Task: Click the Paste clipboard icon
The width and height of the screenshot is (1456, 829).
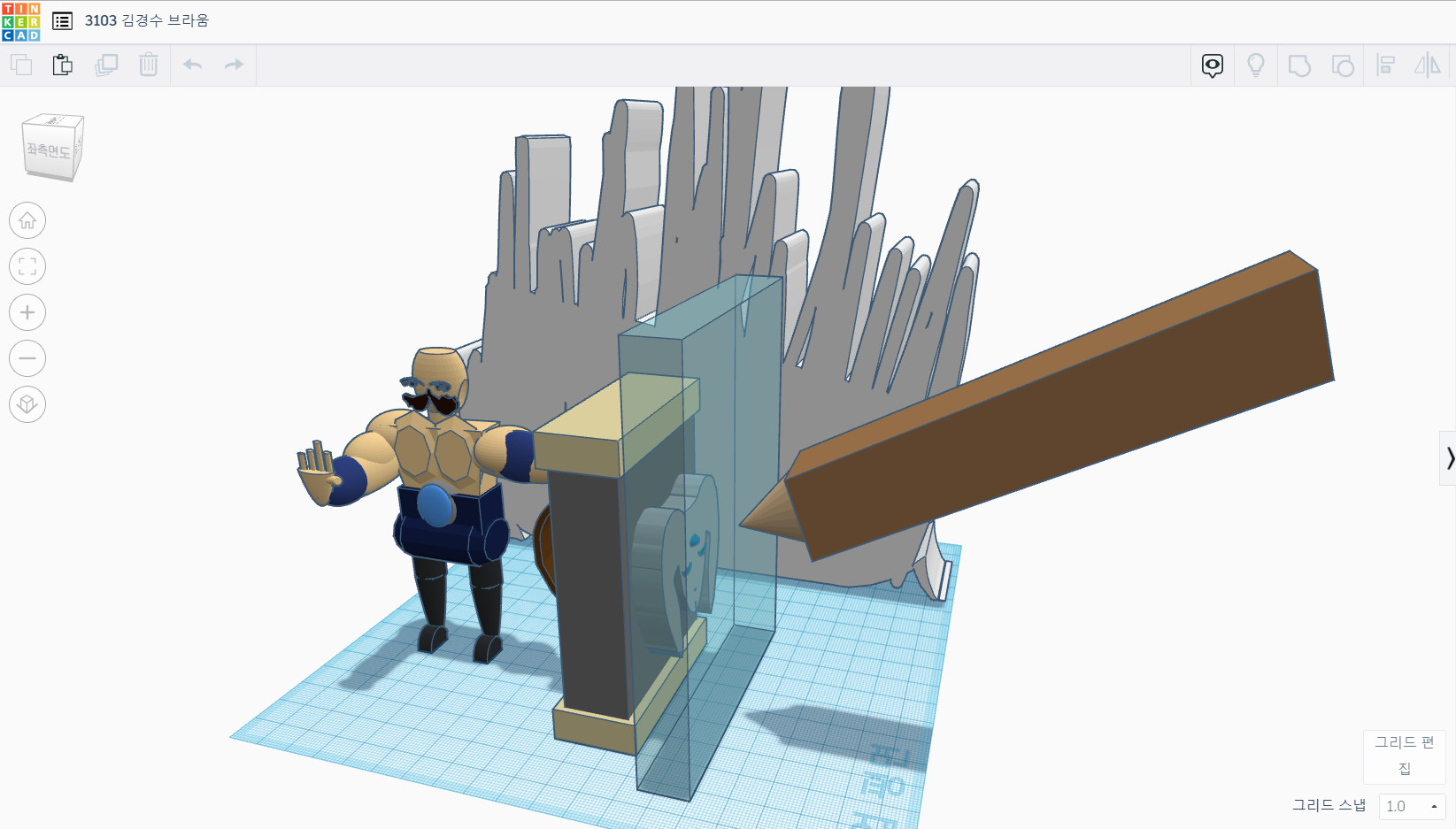Action: point(63,65)
